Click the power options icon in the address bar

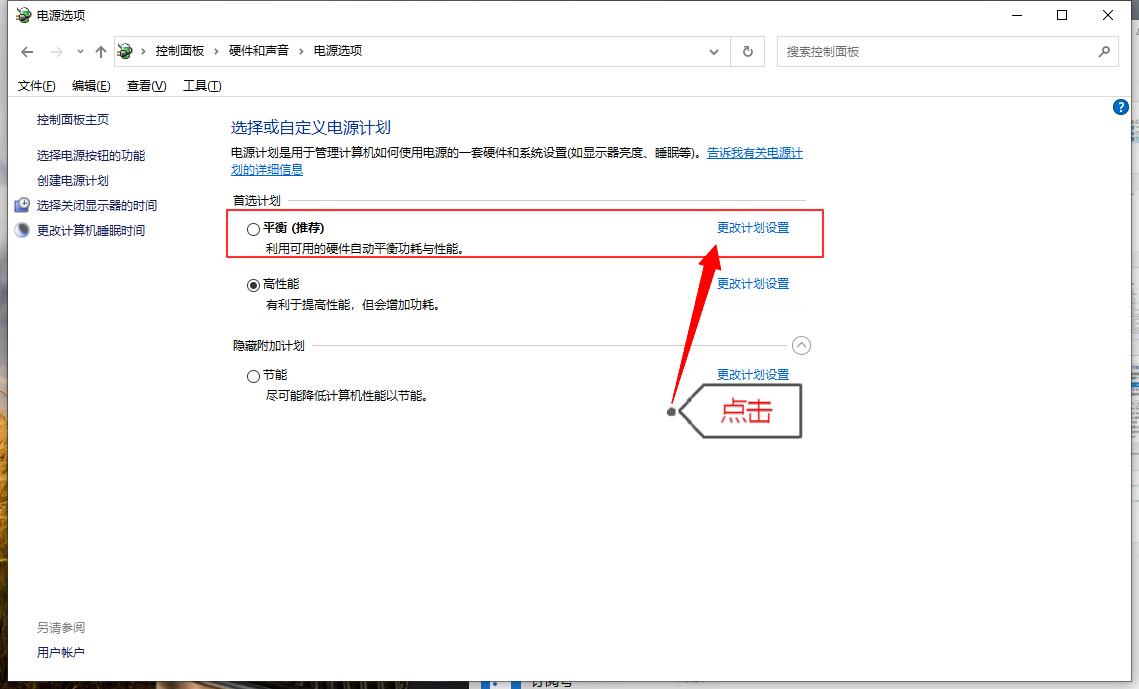124,51
